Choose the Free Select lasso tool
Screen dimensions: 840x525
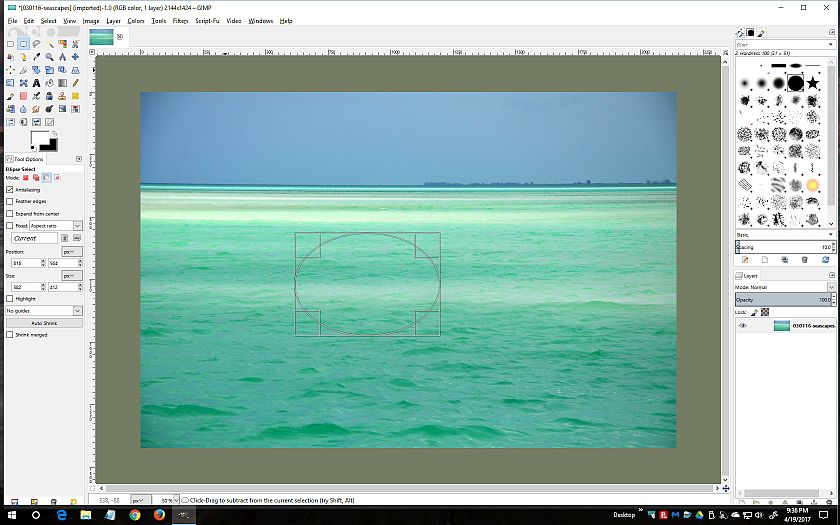click(x=35, y=44)
